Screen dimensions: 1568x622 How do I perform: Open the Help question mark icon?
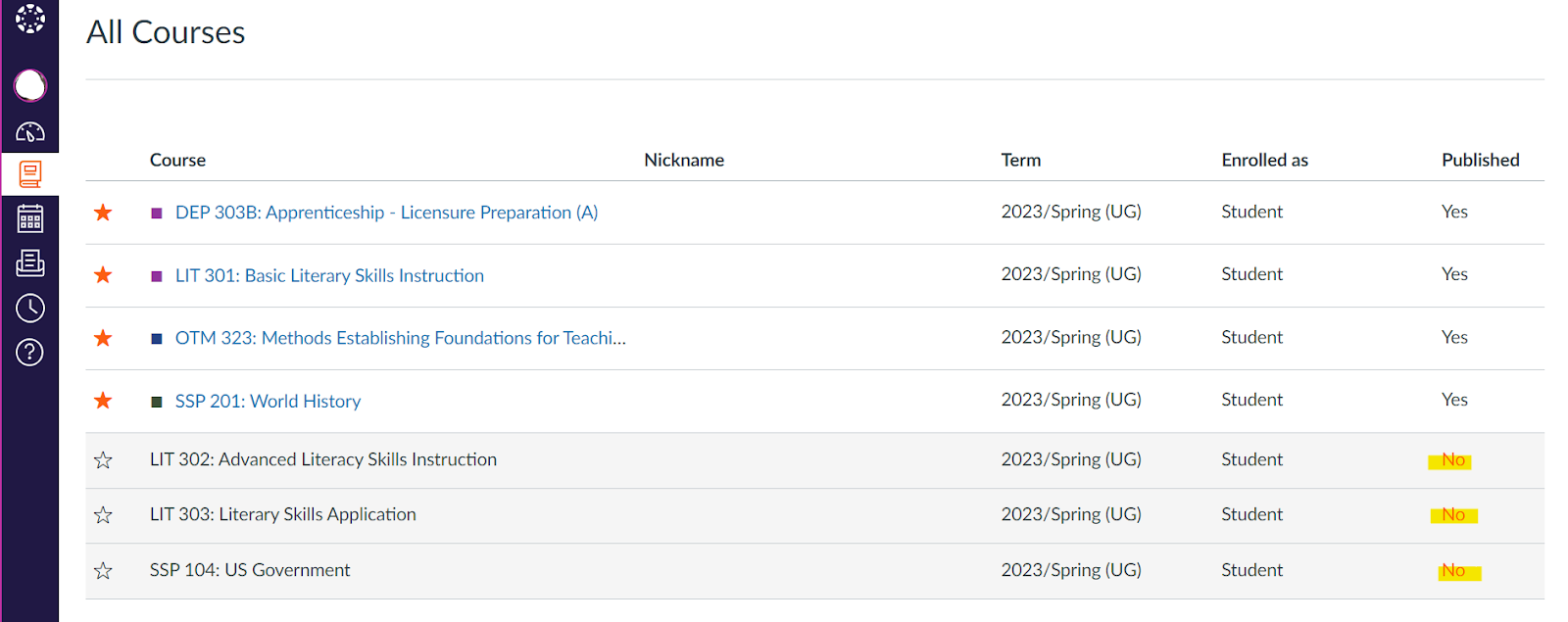click(x=29, y=352)
